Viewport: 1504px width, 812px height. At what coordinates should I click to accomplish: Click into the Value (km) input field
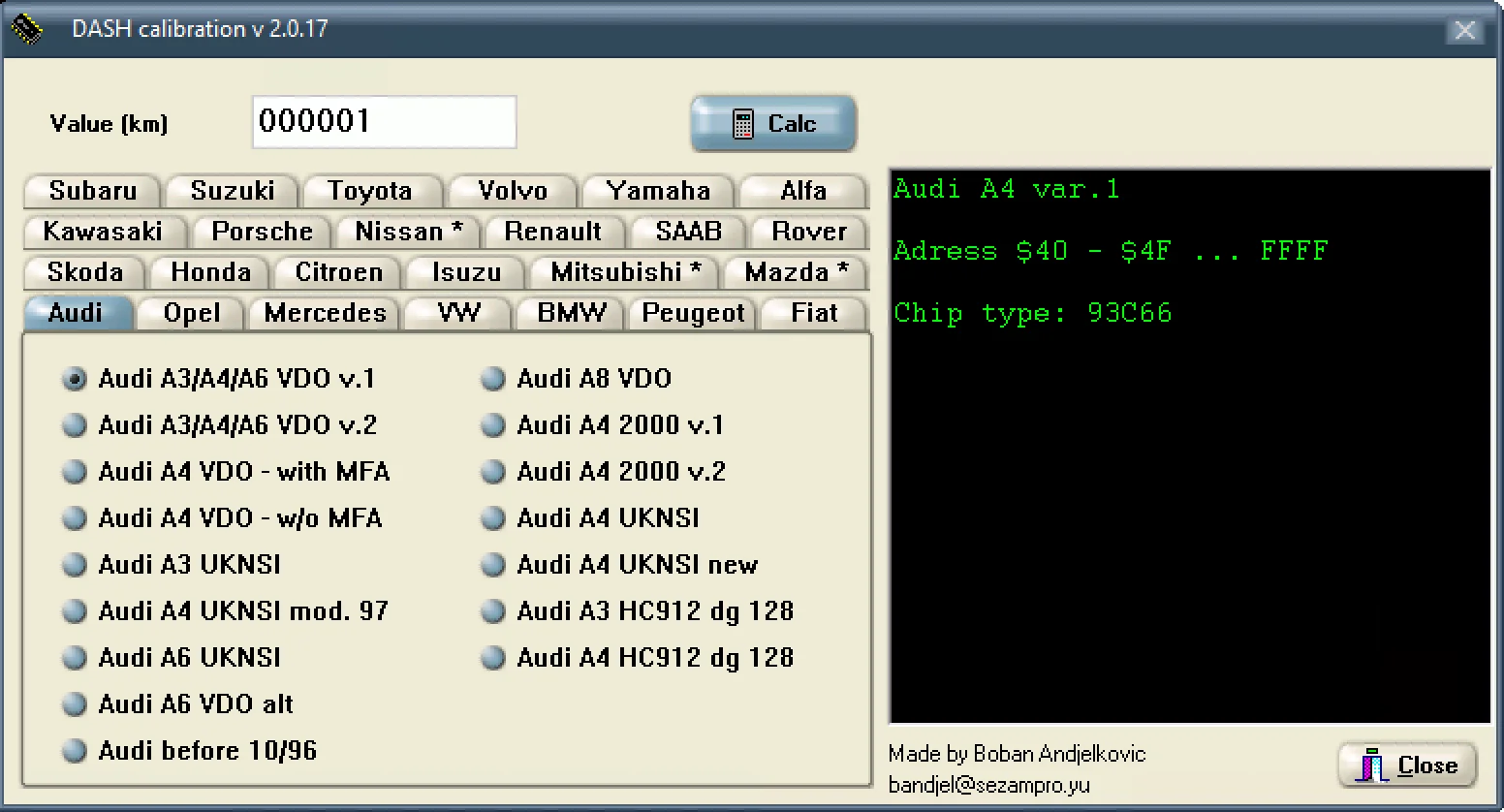coord(384,122)
